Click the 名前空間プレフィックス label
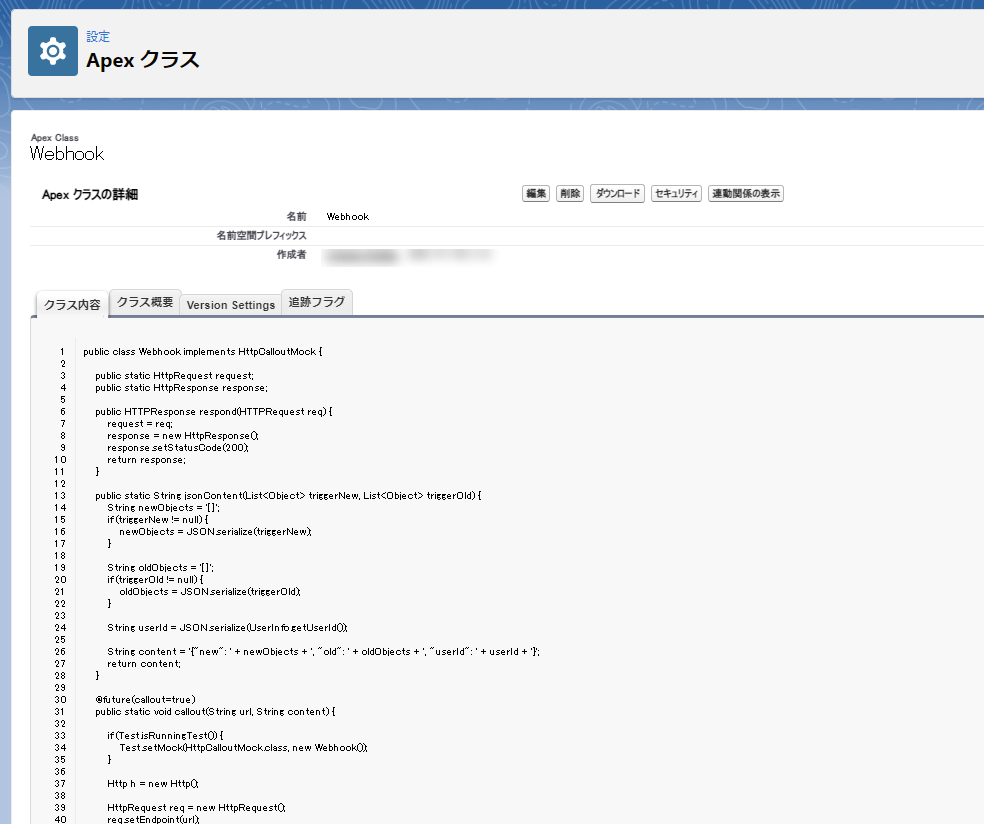The height and width of the screenshot is (824, 984). pyautogui.click(x=262, y=235)
